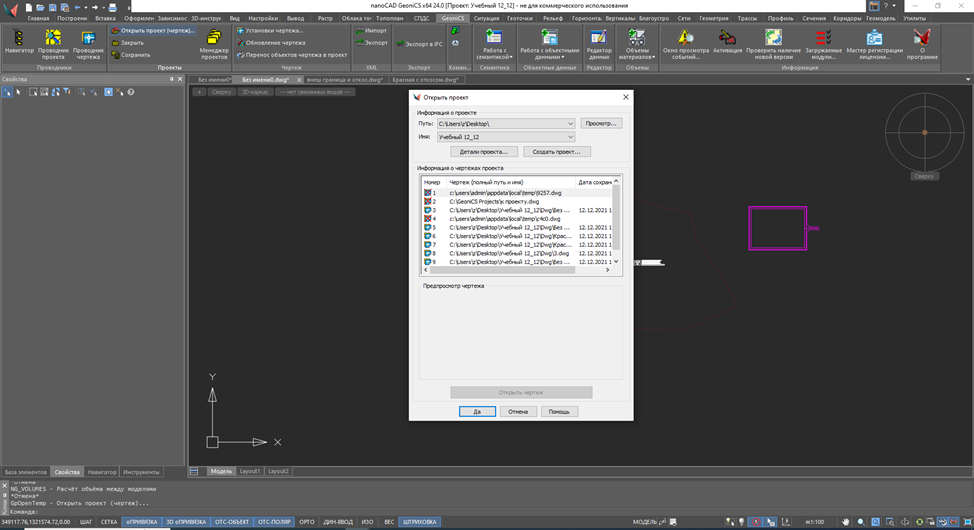This screenshot has height=530, width=974.
Task: Click the Print icon in quick access
Action: pyautogui.click(x=112, y=7)
